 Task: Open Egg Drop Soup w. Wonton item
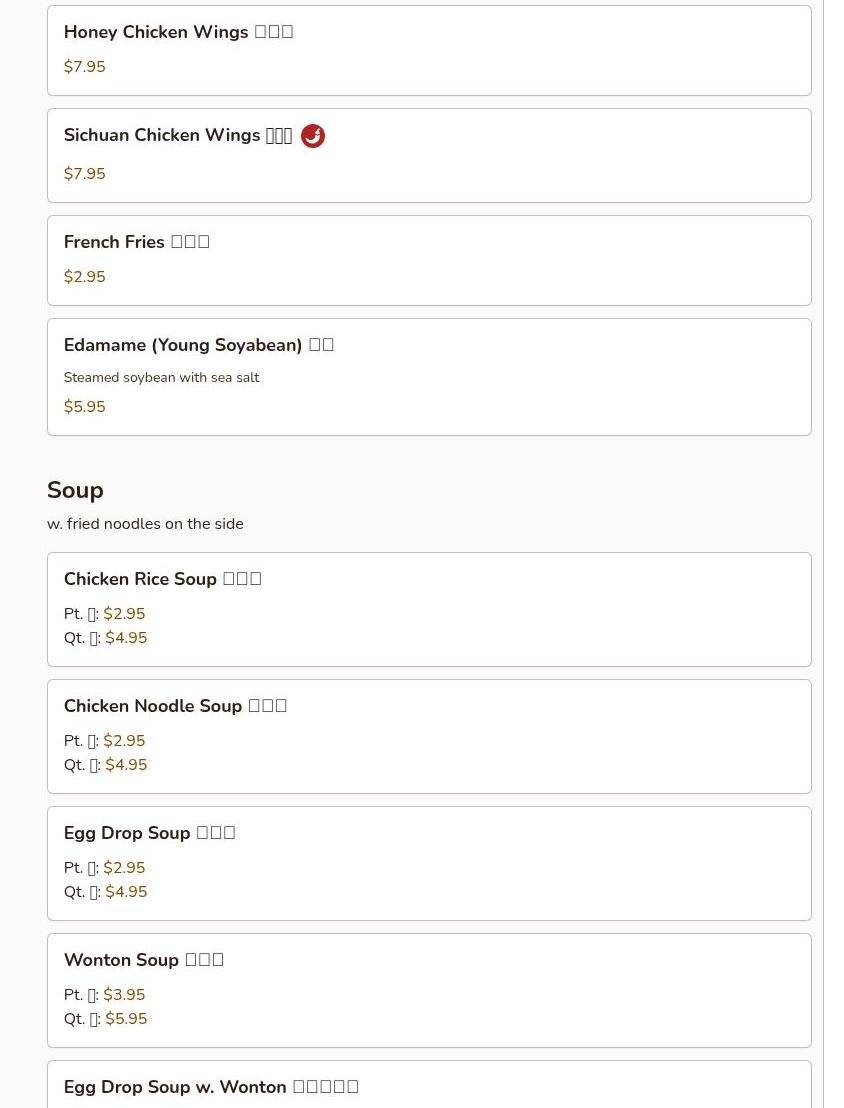click(429, 1085)
